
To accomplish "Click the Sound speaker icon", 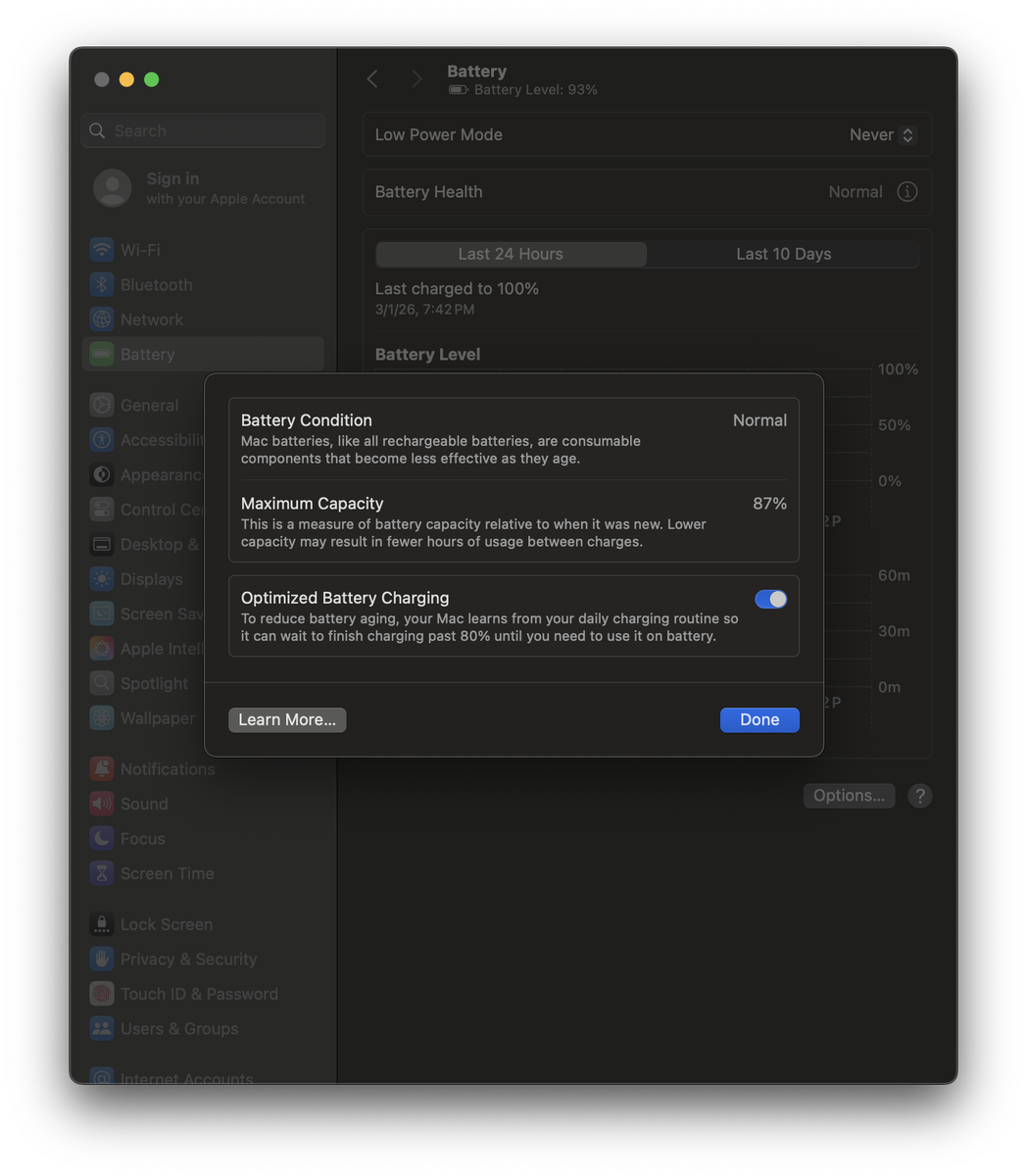I will point(102,804).
